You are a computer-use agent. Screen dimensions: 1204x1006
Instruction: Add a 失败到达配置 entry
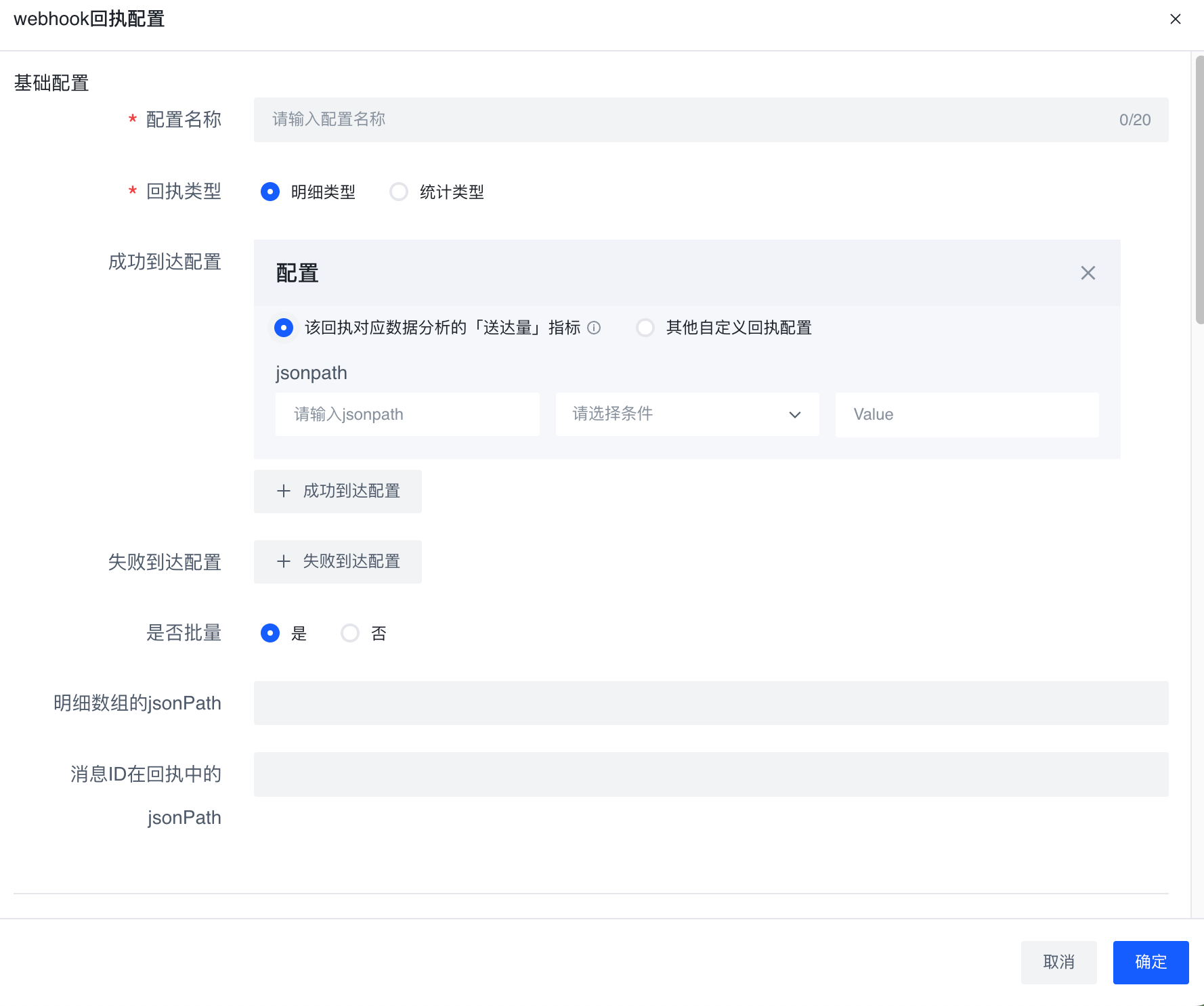338,562
